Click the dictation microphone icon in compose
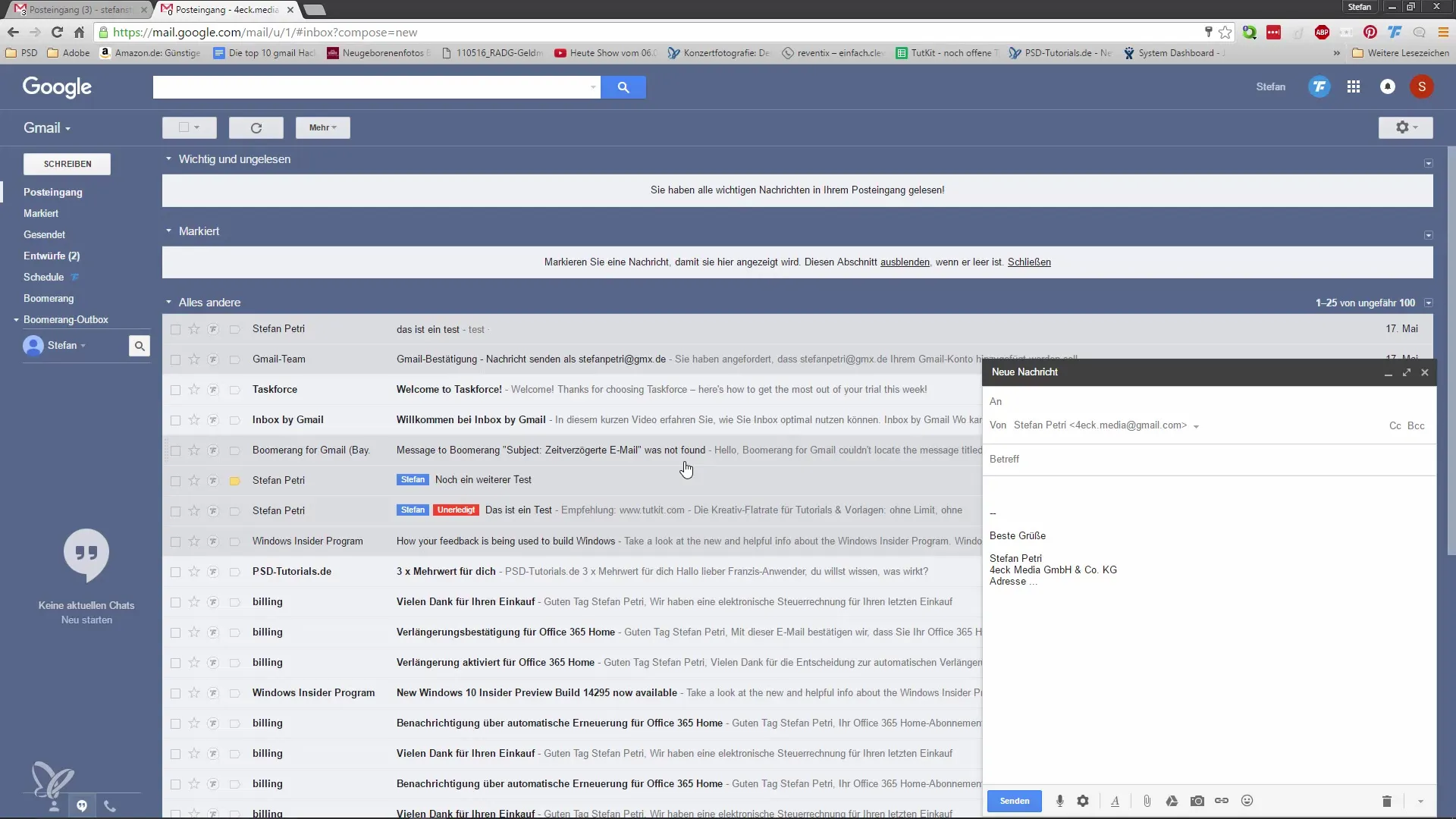The image size is (1456, 819). click(x=1060, y=801)
